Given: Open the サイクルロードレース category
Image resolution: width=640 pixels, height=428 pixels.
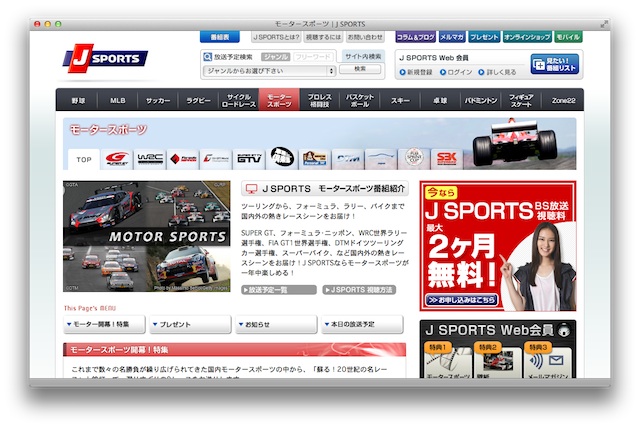Looking at the screenshot, I should coord(239,100).
